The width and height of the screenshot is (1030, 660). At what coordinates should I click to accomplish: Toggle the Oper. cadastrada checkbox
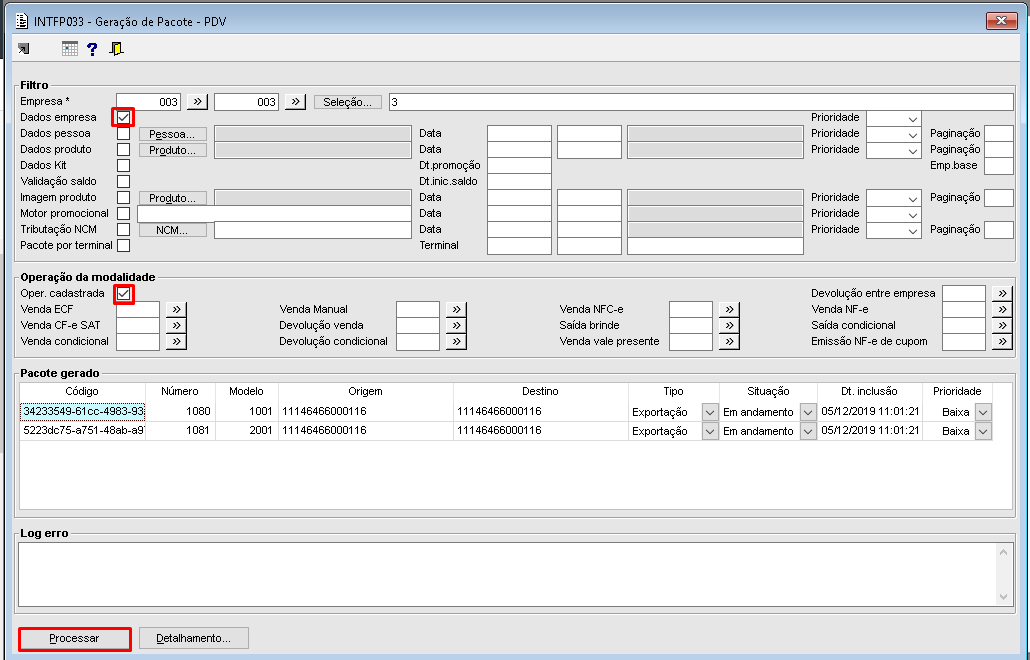[x=123, y=294]
